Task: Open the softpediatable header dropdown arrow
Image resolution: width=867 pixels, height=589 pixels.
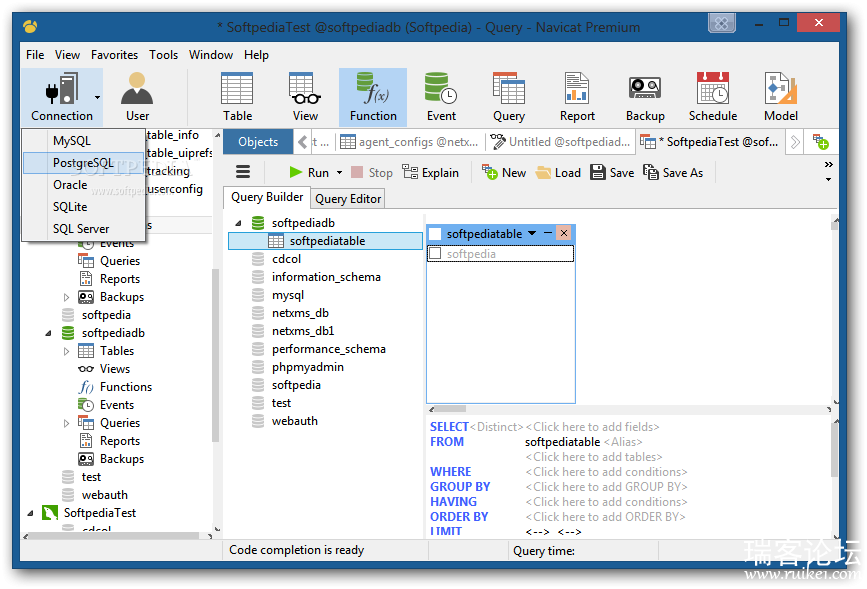Action: [532, 233]
